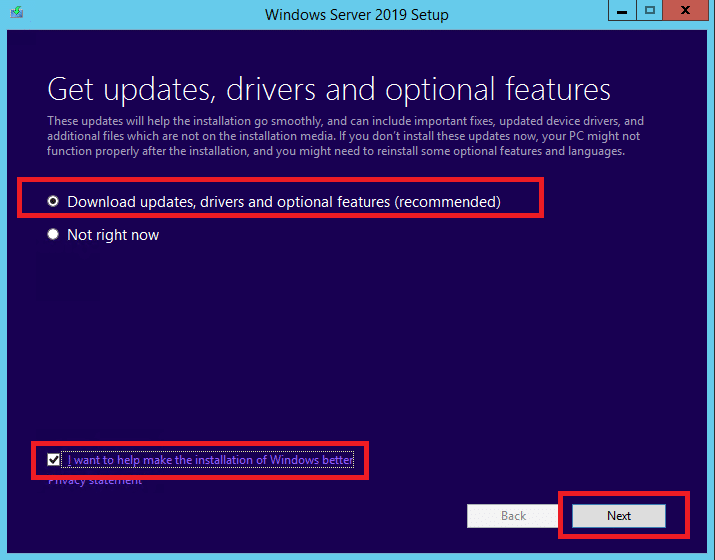Maximize the Setup window
Viewport: 715px width, 560px height.
650,10
